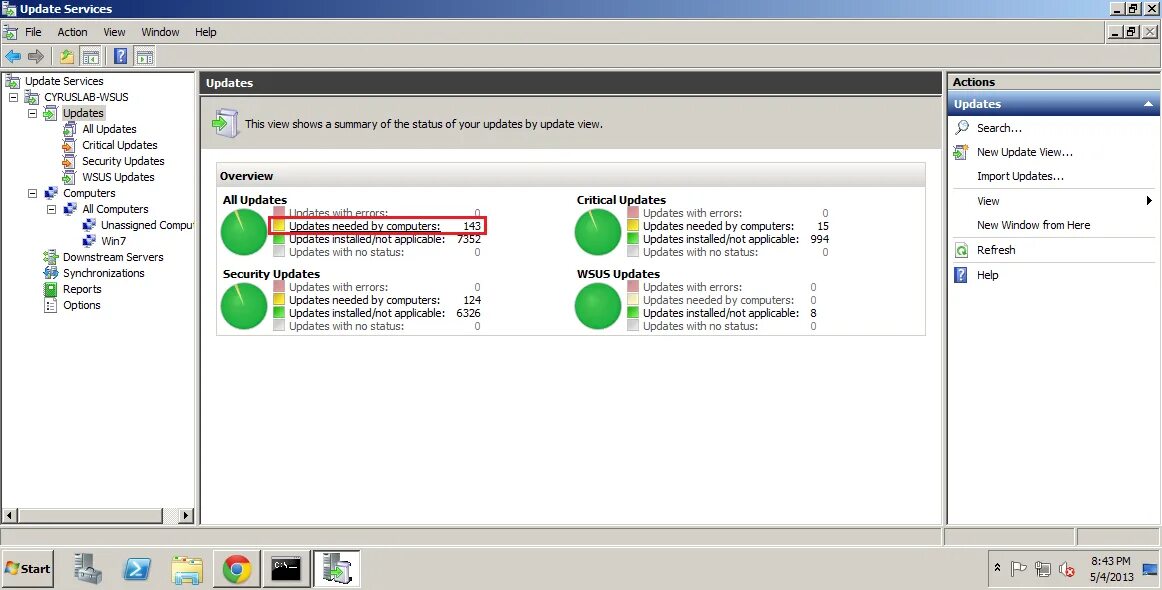1162x590 pixels.
Task: Open Windows Explorer from the taskbar
Action: point(187,569)
